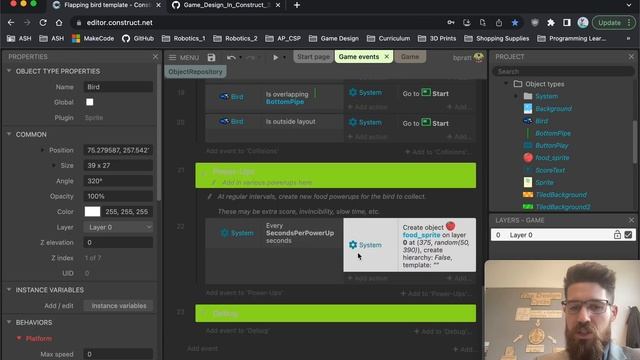Image resolution: width=640 pixels, height=360 pixels.
Task: Switch to the Start page tab
Action: coord(313,57)
